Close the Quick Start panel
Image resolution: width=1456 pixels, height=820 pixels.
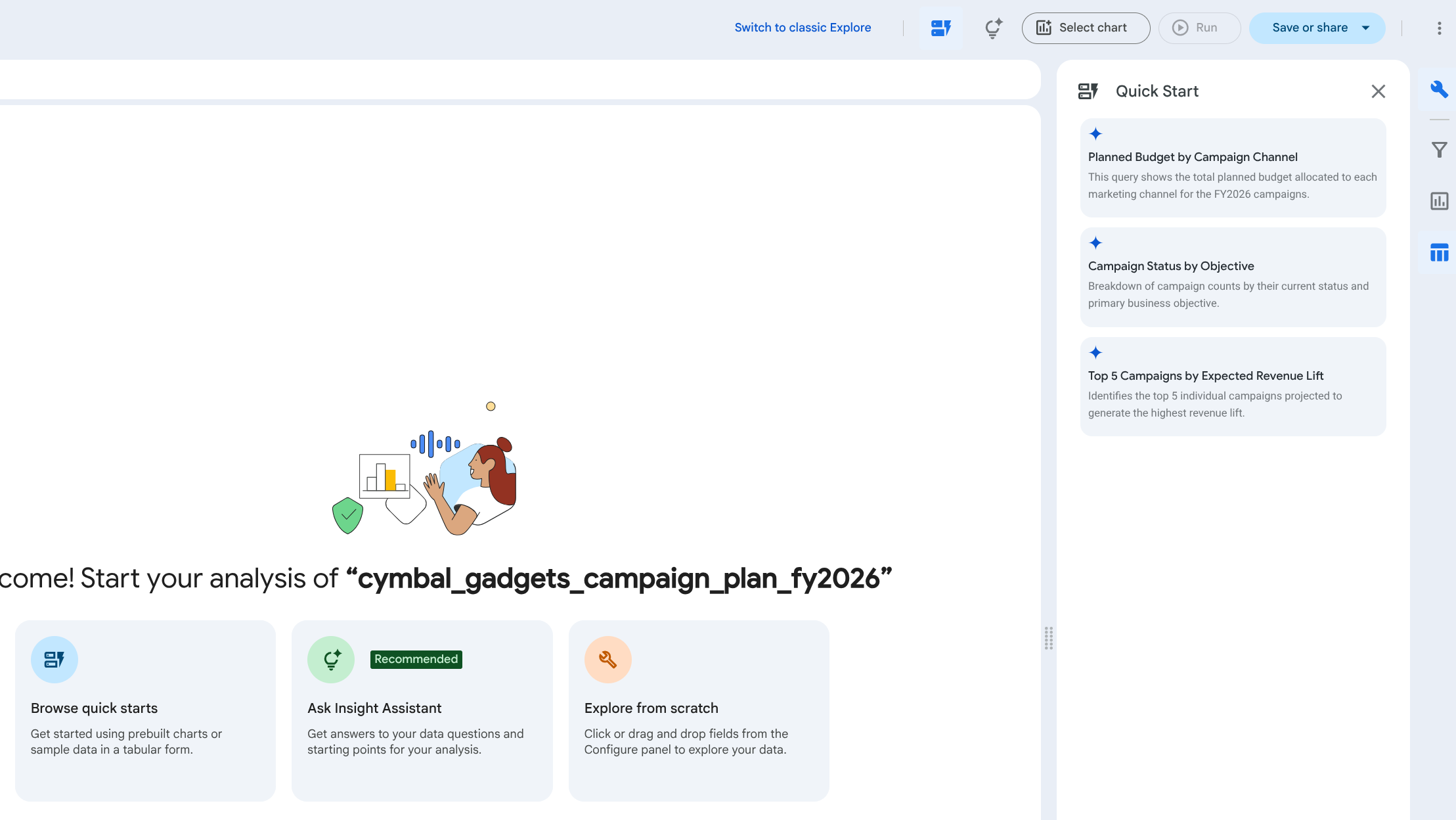[x=1378, y=91]
